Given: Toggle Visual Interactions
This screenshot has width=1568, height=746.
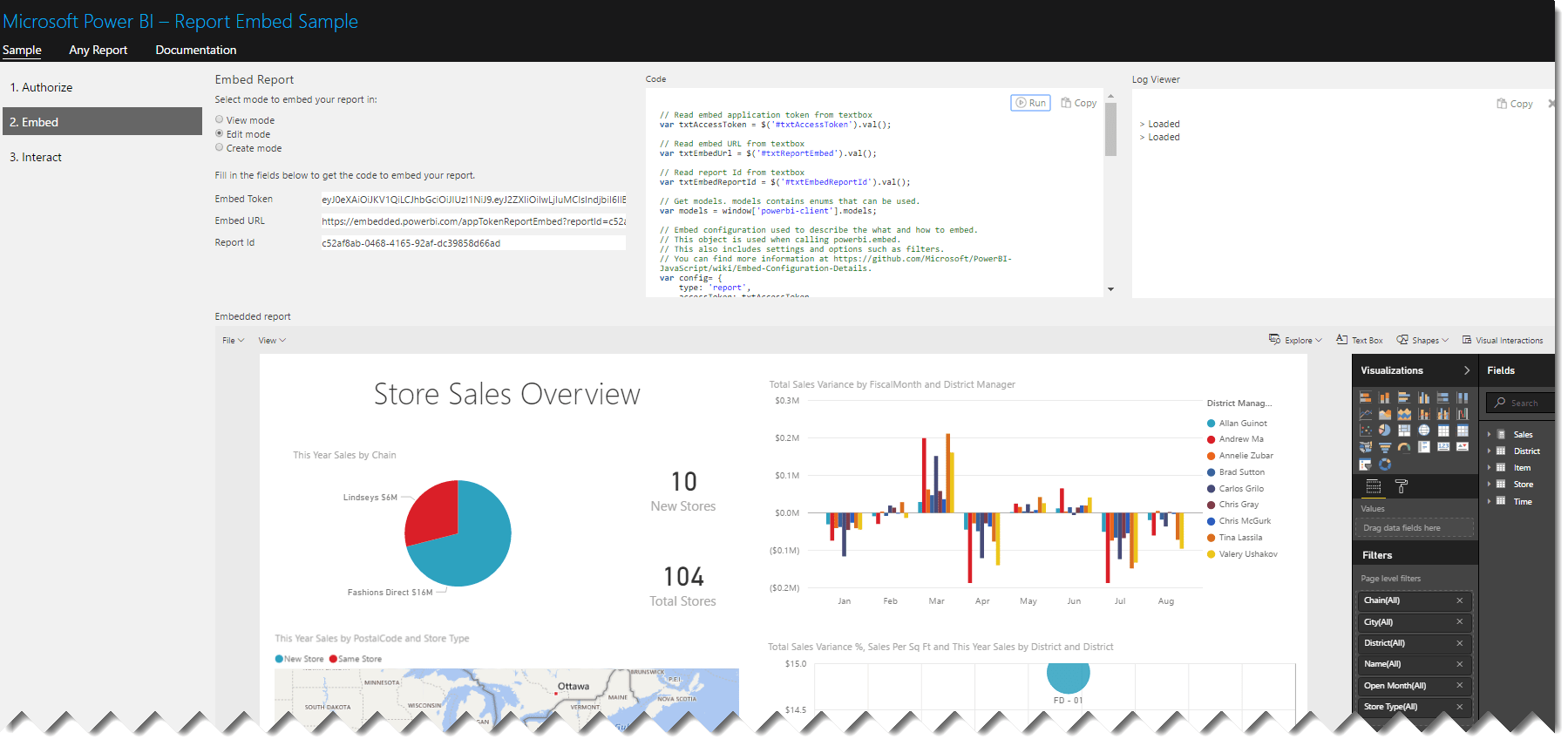Looking at the screenshot, I should [1503, 340].
